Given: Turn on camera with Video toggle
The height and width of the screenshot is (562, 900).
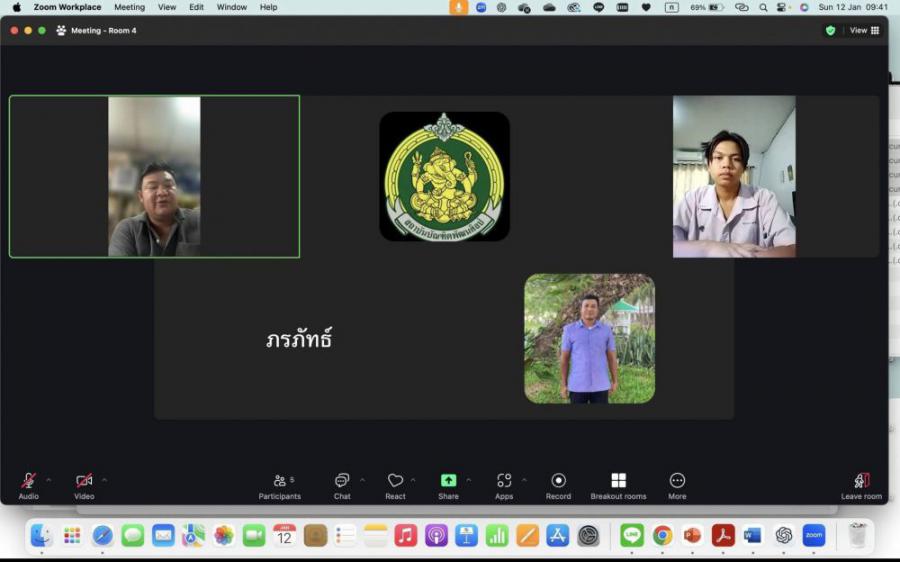Looking at the screenshot, I should click(84, 485).
